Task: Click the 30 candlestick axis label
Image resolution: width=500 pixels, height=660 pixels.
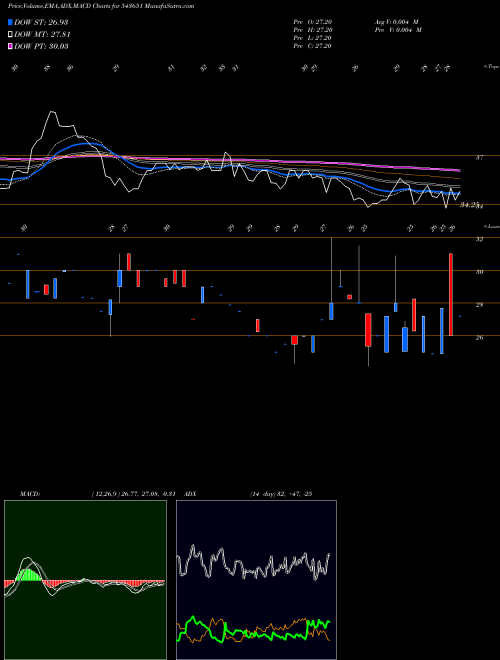Action: point(479,272)
